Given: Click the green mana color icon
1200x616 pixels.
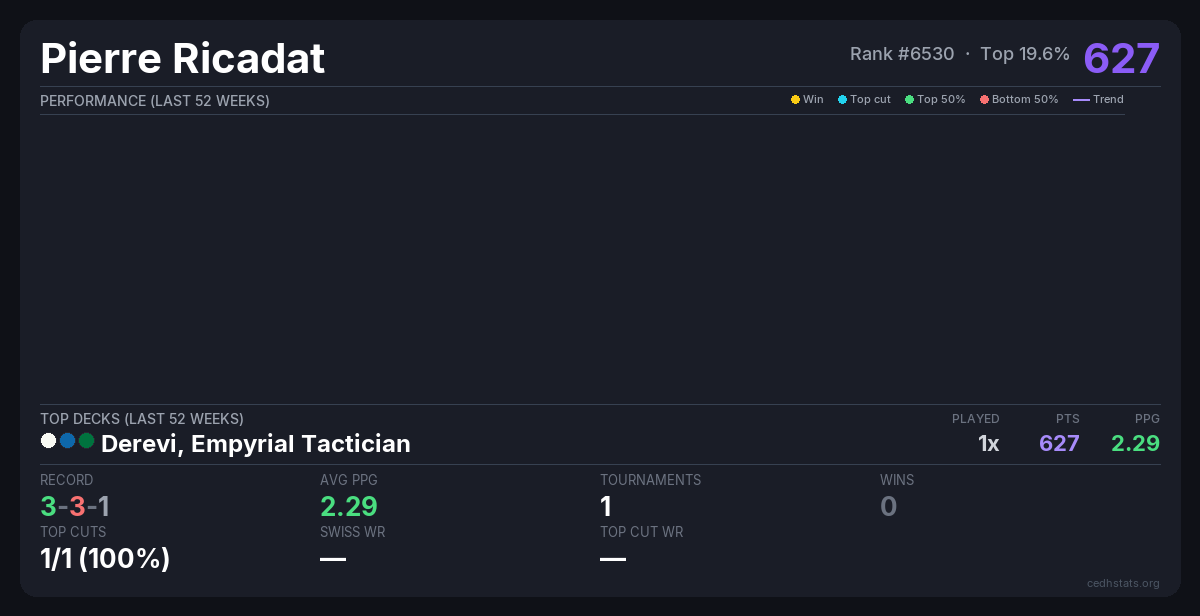Looking at the screenshot, I should tap(87, 440).
